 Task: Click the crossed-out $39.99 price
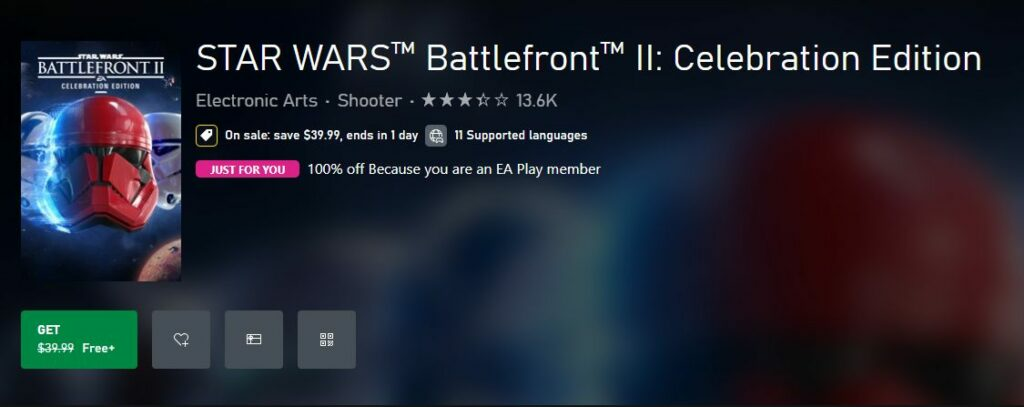coord(55,348)
